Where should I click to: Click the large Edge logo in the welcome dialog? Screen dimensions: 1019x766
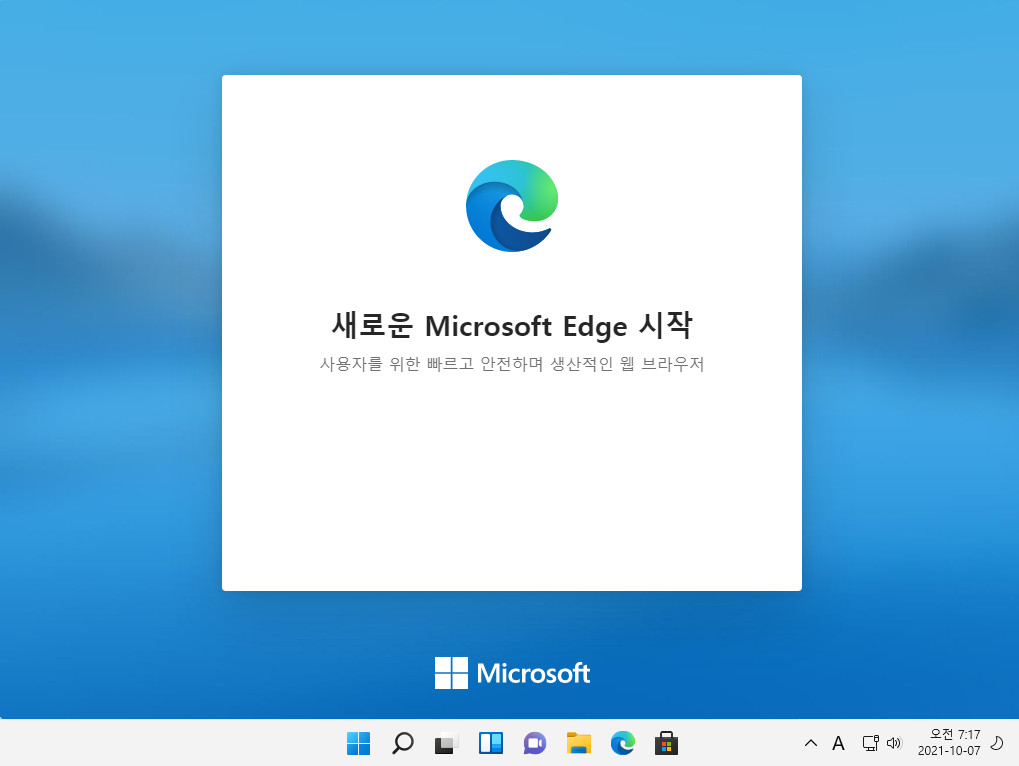[512, 206]
